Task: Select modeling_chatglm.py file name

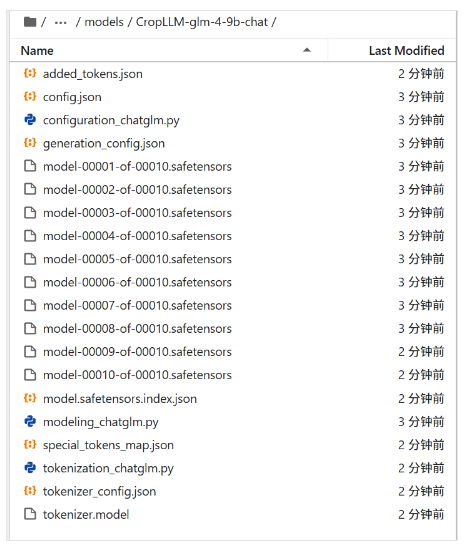Action: click(x=100, y=422)
